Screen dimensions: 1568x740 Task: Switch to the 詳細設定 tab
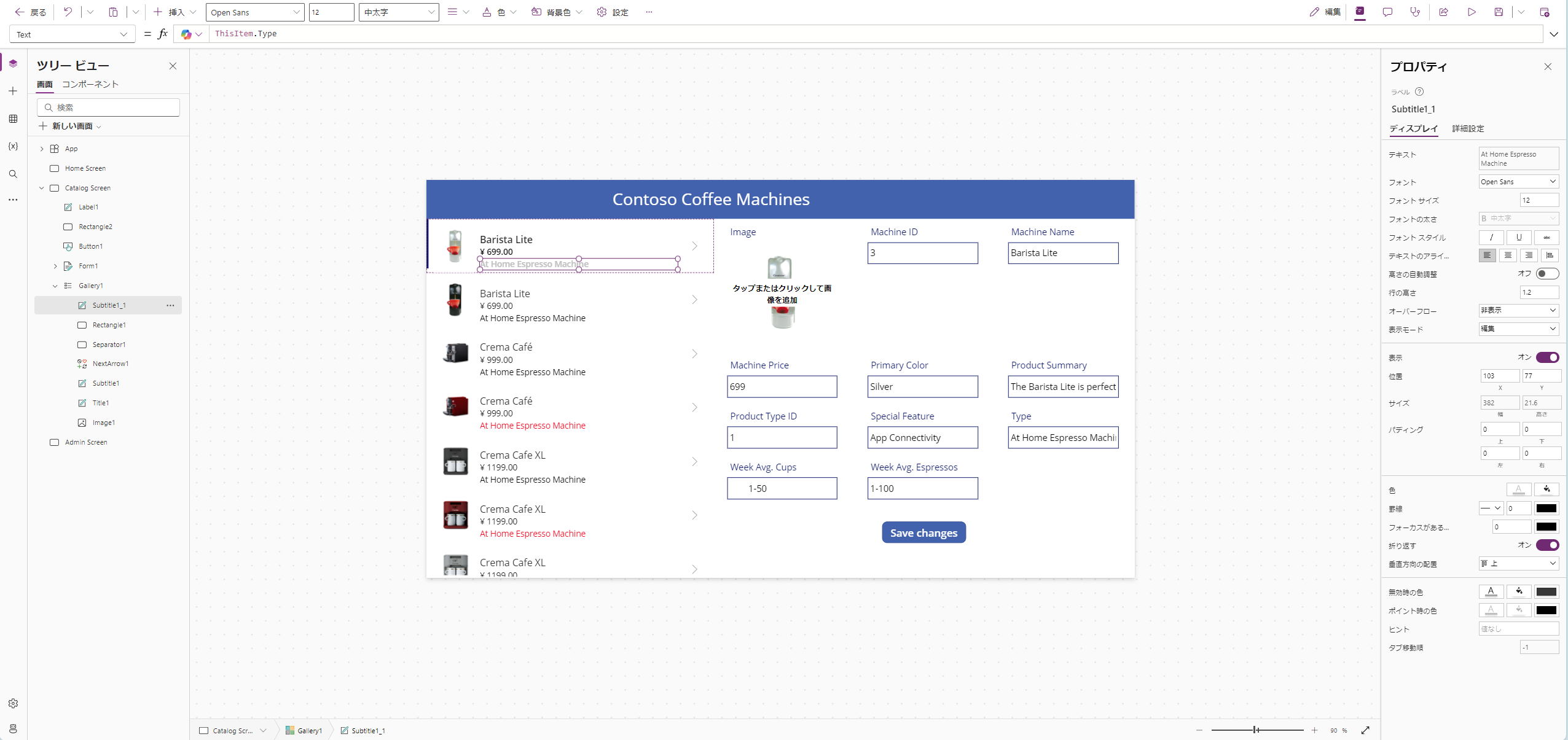(x=1468, y=128)
